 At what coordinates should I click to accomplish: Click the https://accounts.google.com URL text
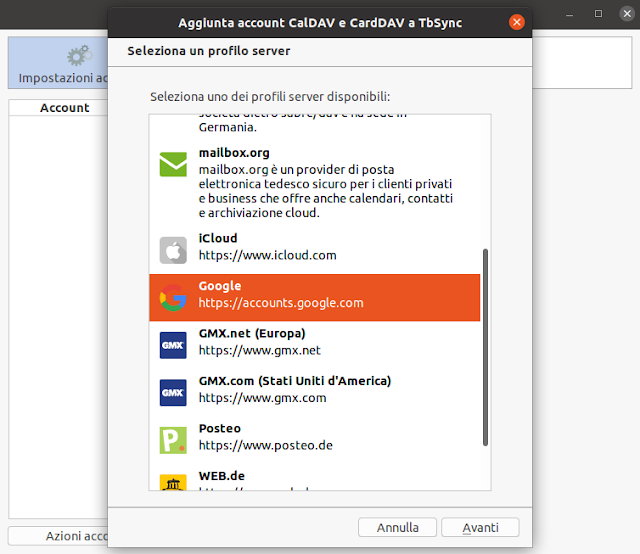point(281,303)
